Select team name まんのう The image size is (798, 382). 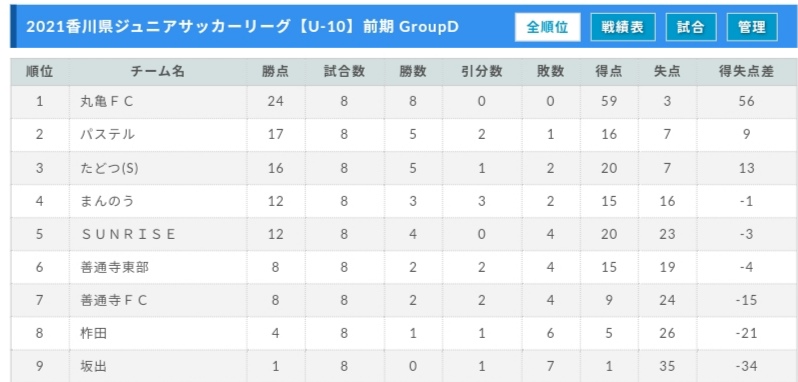coord(107,201)
